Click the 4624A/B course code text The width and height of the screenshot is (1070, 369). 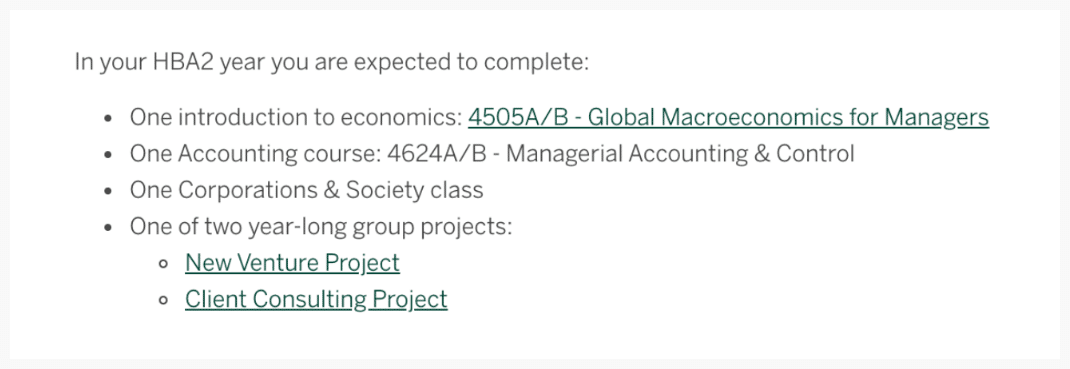(x=437, y=154)
